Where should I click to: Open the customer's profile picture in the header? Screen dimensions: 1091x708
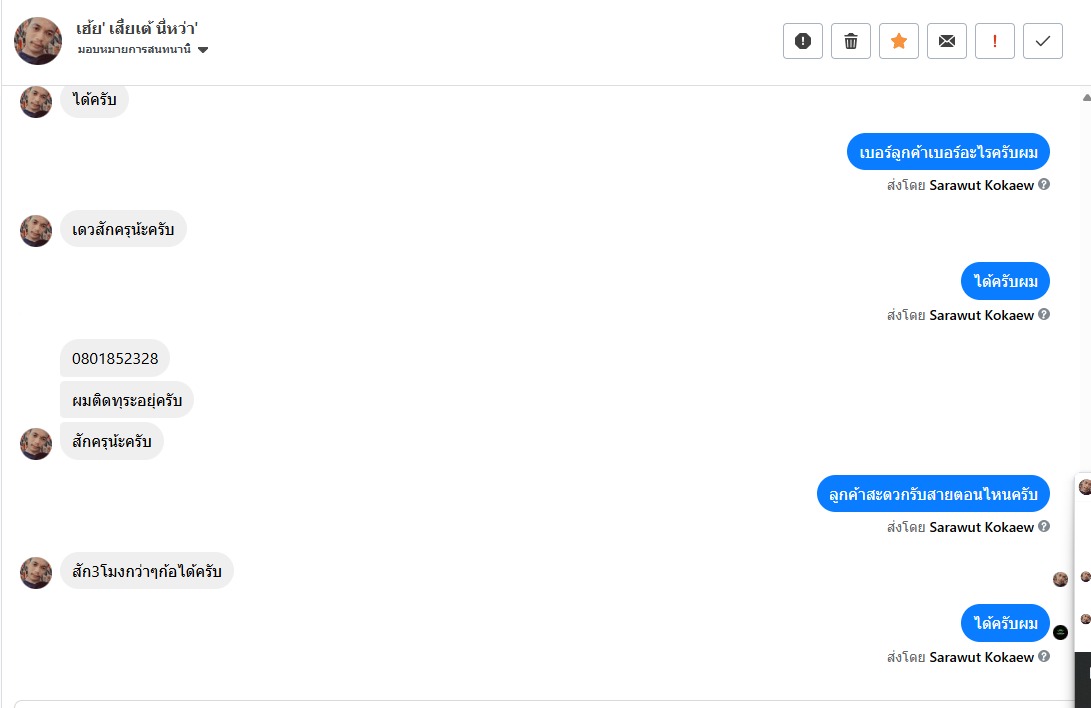pos(38,41)
